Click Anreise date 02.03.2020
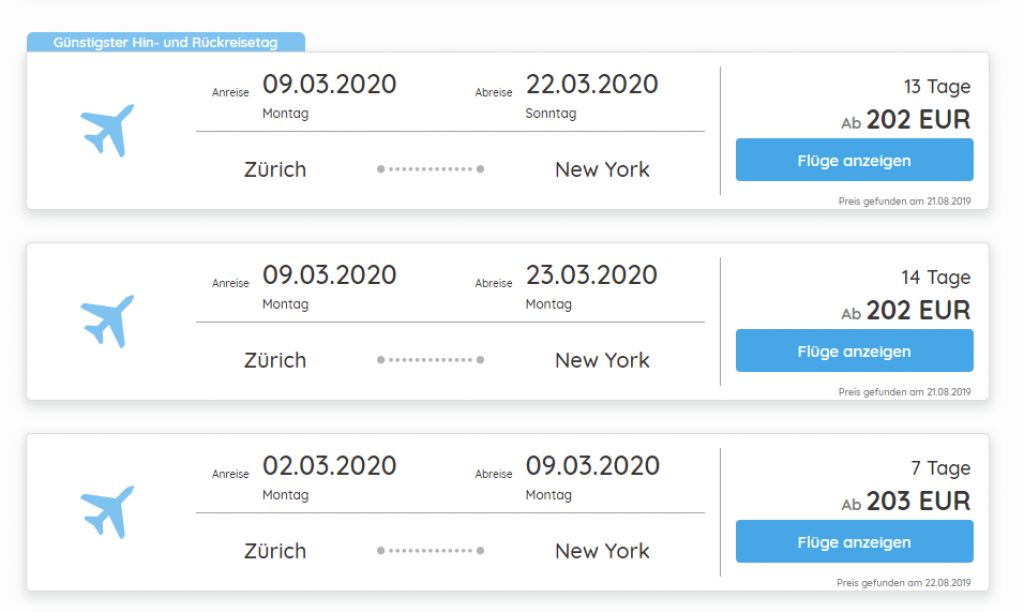This screenshot has height=612, width=1024. point(329,466)
